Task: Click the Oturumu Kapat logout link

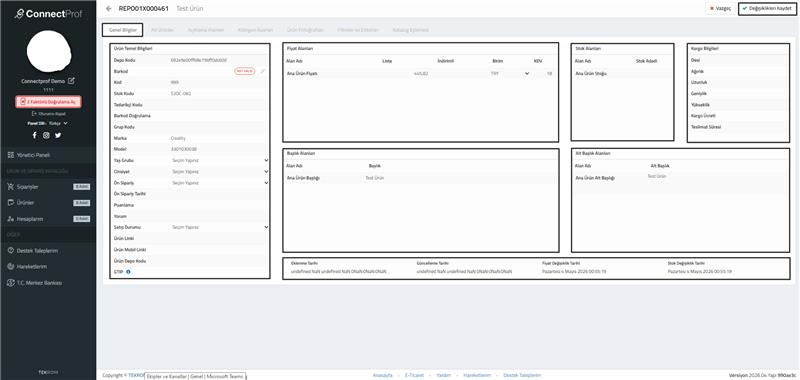Action: point(48,114)
